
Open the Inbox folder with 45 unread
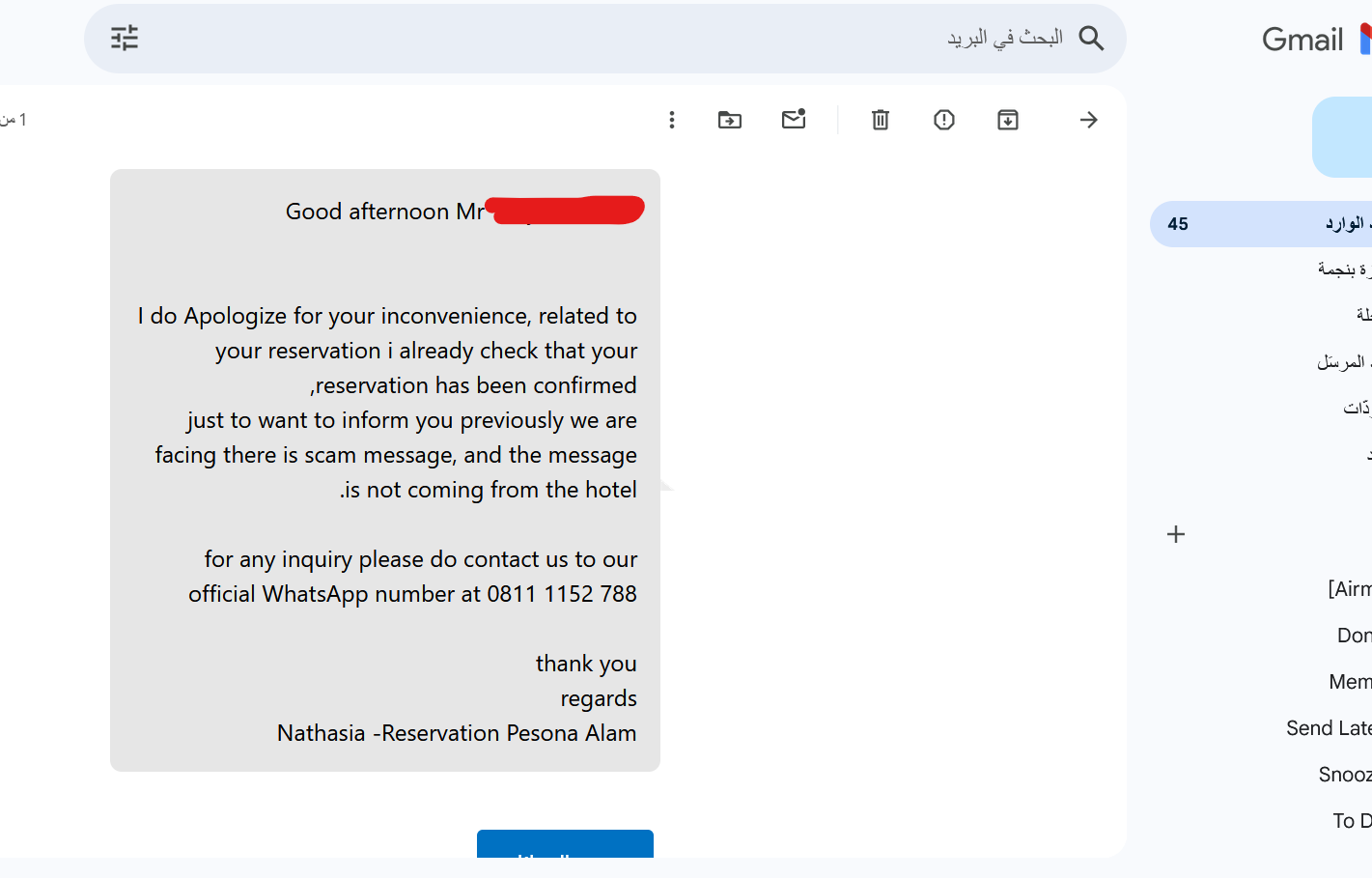coord(1261,224)
